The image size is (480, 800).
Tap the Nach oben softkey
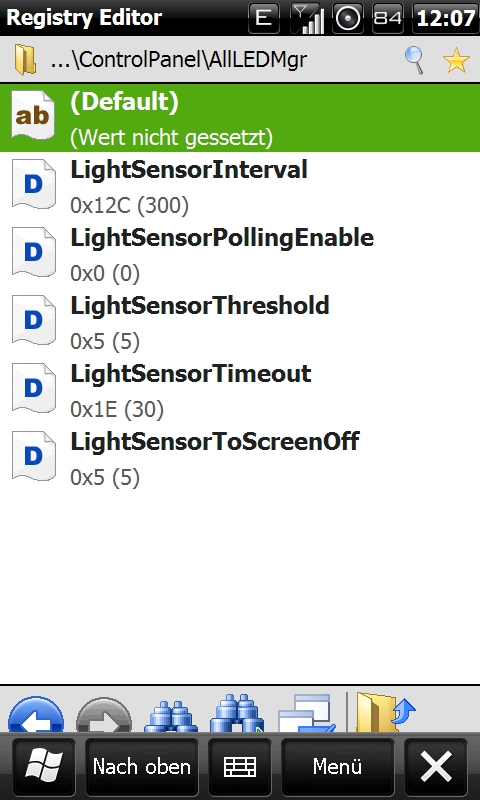[x=141, y=767]
